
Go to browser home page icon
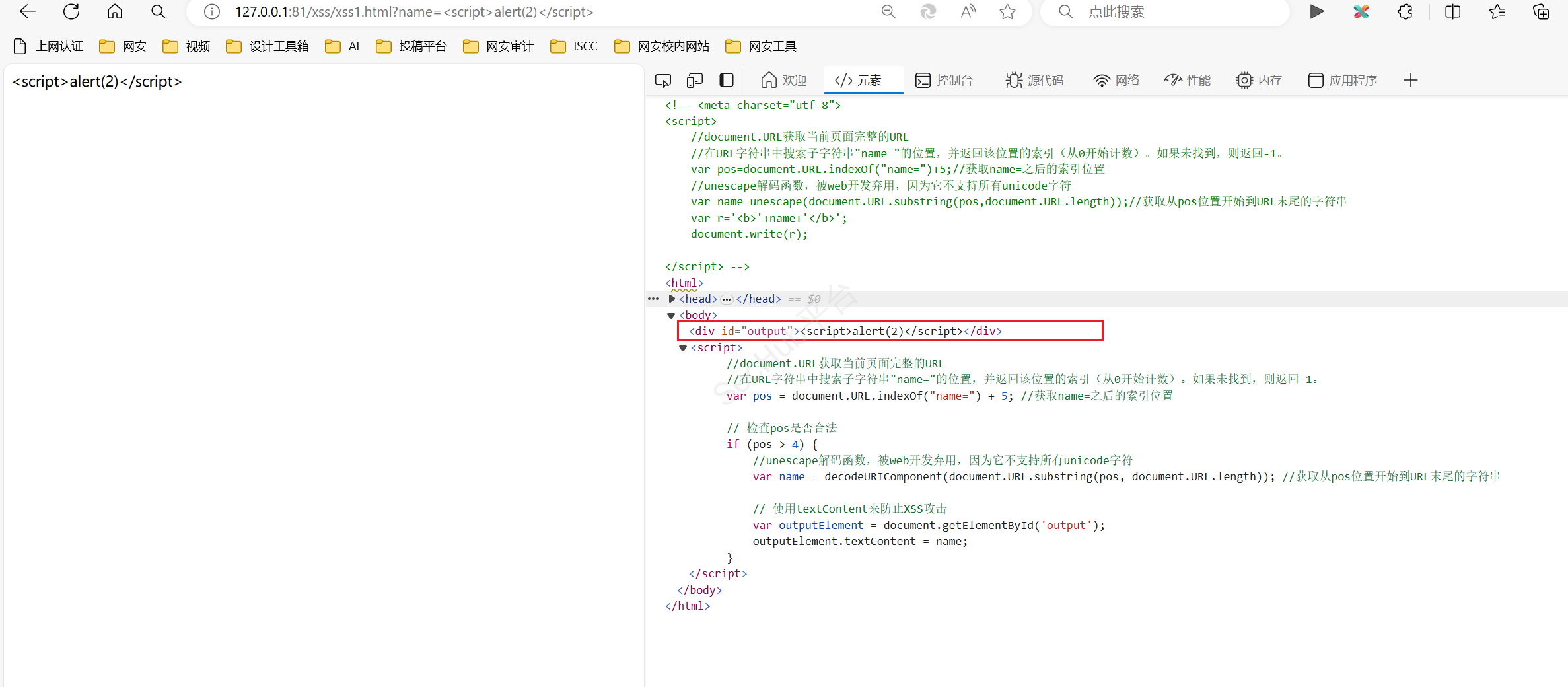coord(115,11)
